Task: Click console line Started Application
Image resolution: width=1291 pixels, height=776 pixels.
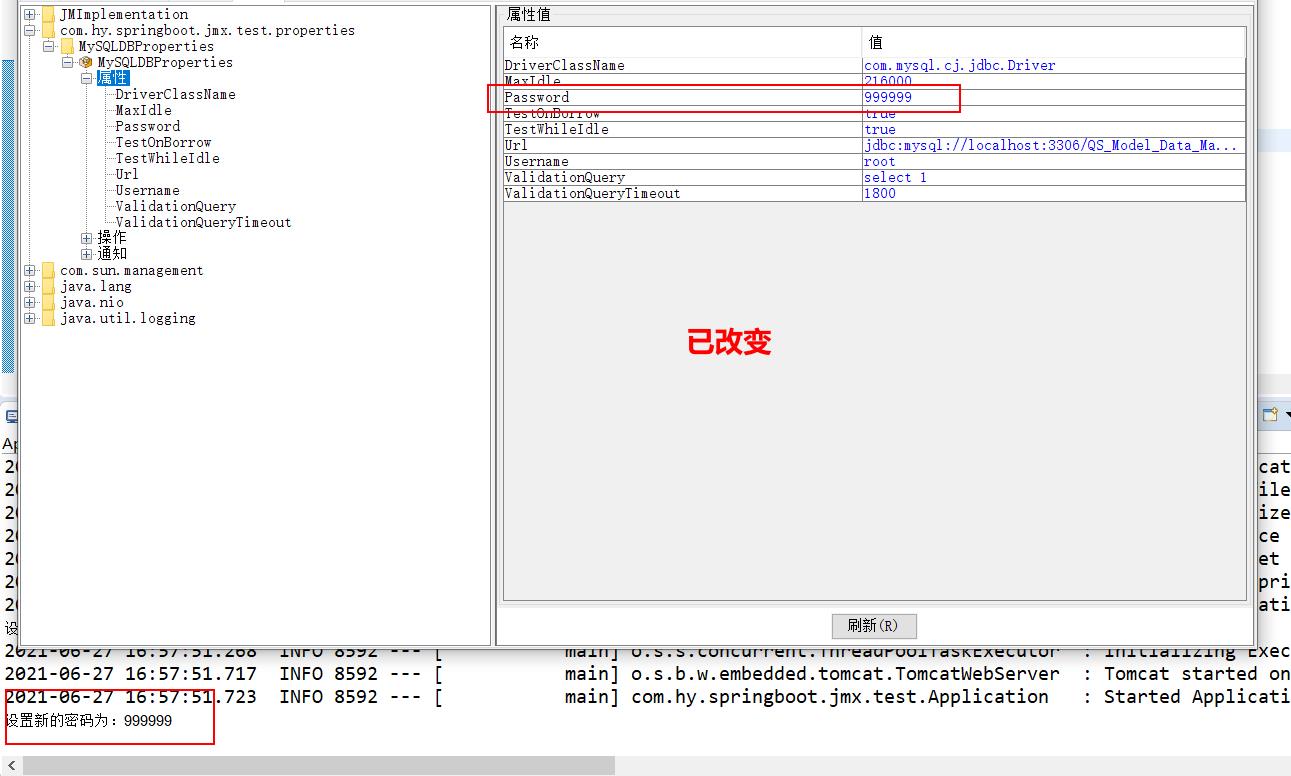Action: pyautogui.click(x=647, y=697)
